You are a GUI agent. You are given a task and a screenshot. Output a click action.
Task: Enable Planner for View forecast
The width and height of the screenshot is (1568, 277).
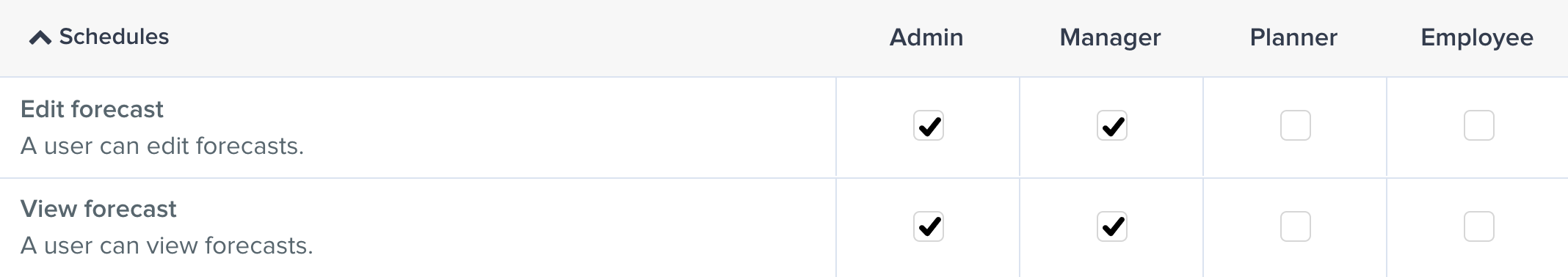[x=1295, y=226]
